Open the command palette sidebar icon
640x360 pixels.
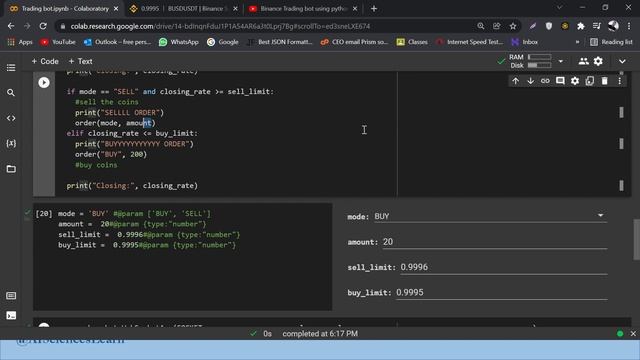click(11, 296)
